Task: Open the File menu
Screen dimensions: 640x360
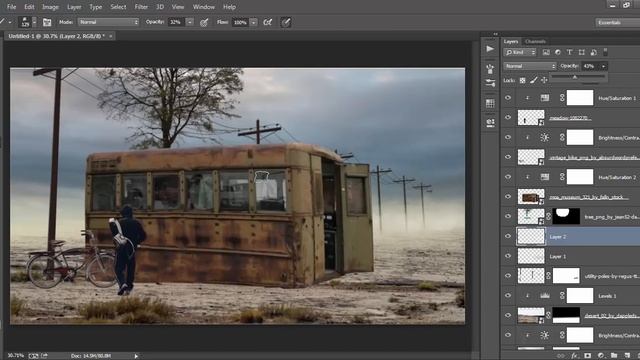Action: (x=11, y=7)
